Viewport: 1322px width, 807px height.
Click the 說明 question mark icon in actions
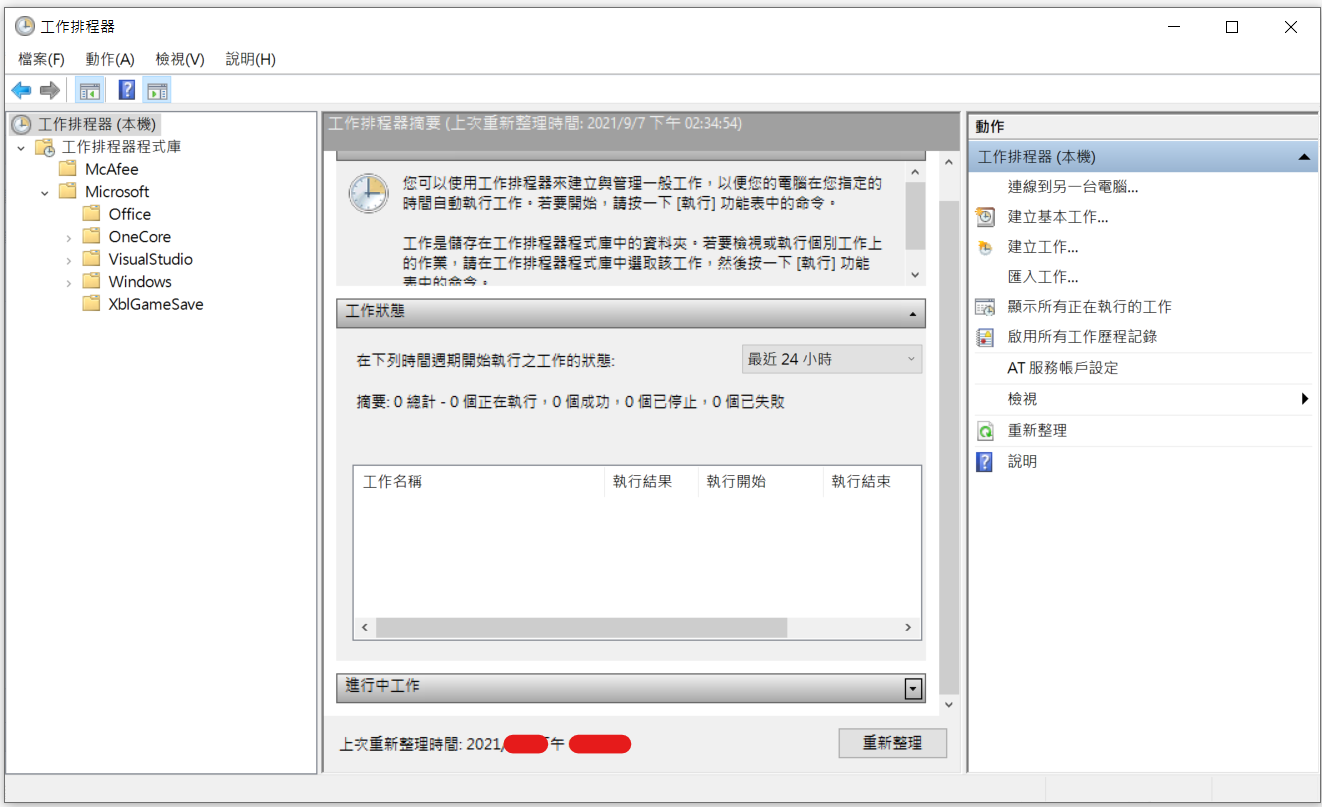(x=985, y=462)
